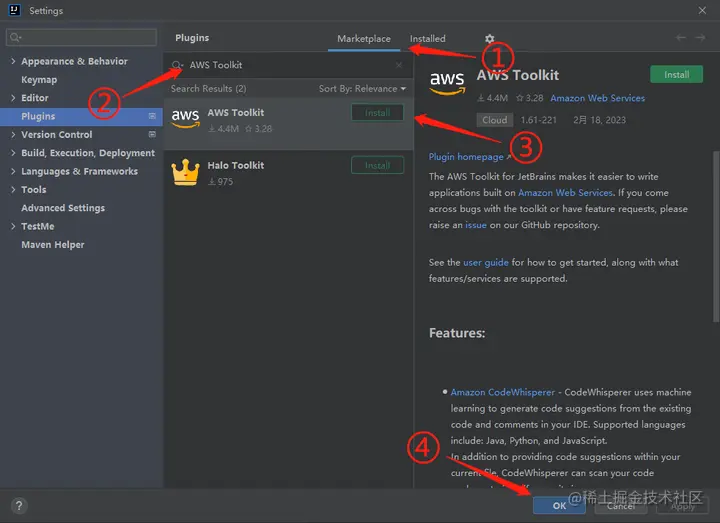Open Amazon Web Services vendor link
720x523 pixels.
[x=597, y=98]
